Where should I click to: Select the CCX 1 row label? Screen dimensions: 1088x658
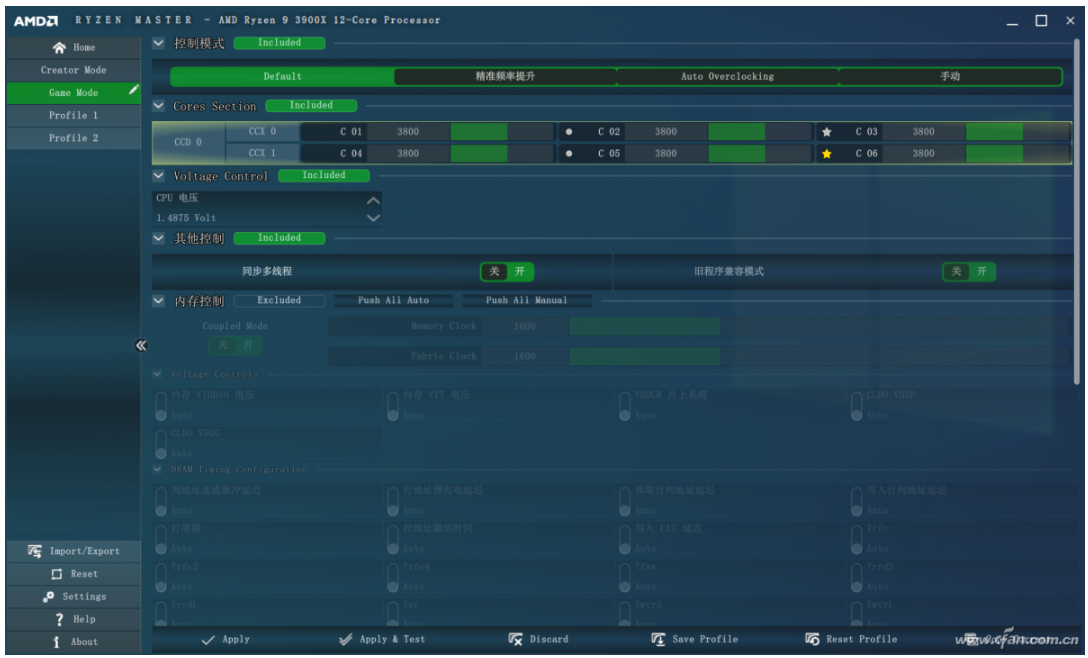tap(262, 153)
